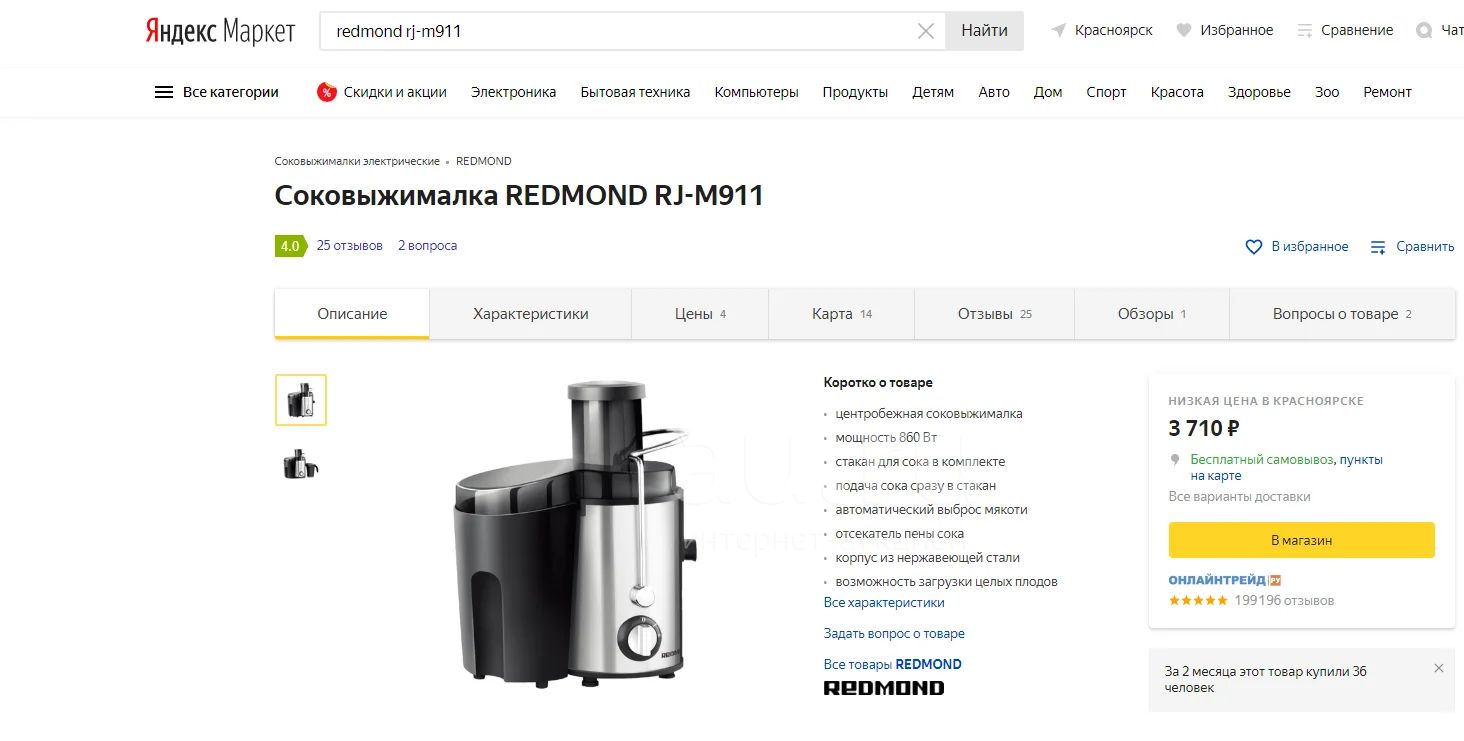Click into the search input field
This screenshot has height=741, width=1464.
620,31
